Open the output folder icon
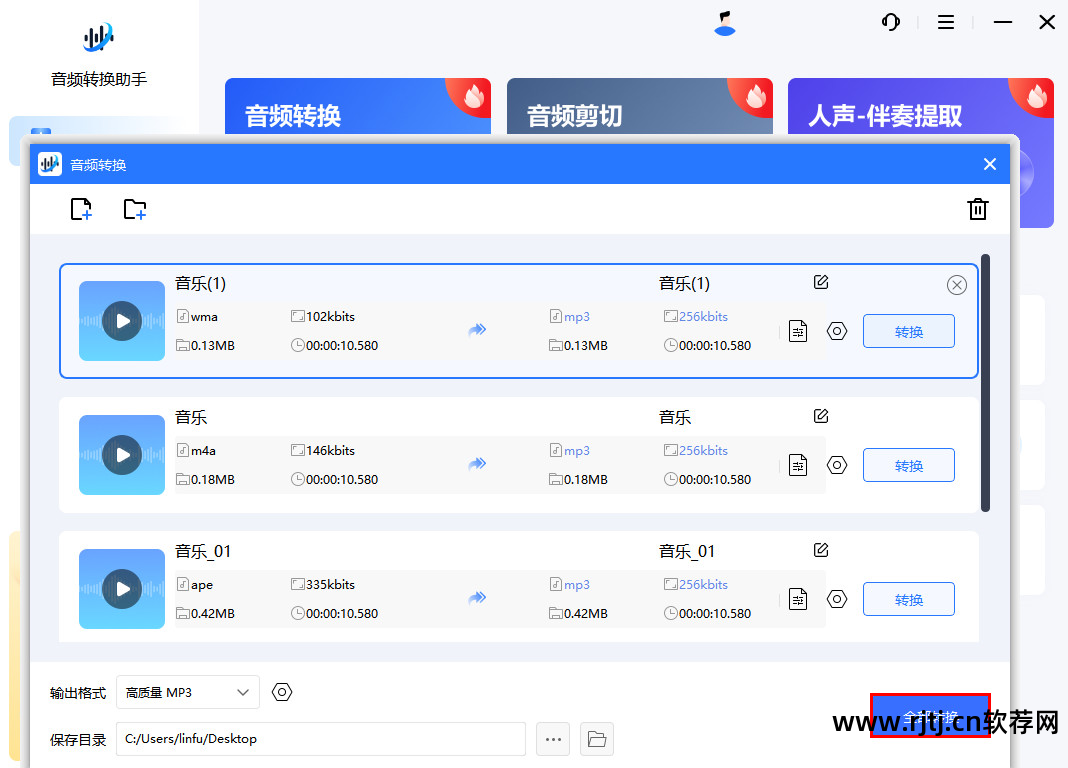This screenshot has height=768, width=1068. [597, 739]
